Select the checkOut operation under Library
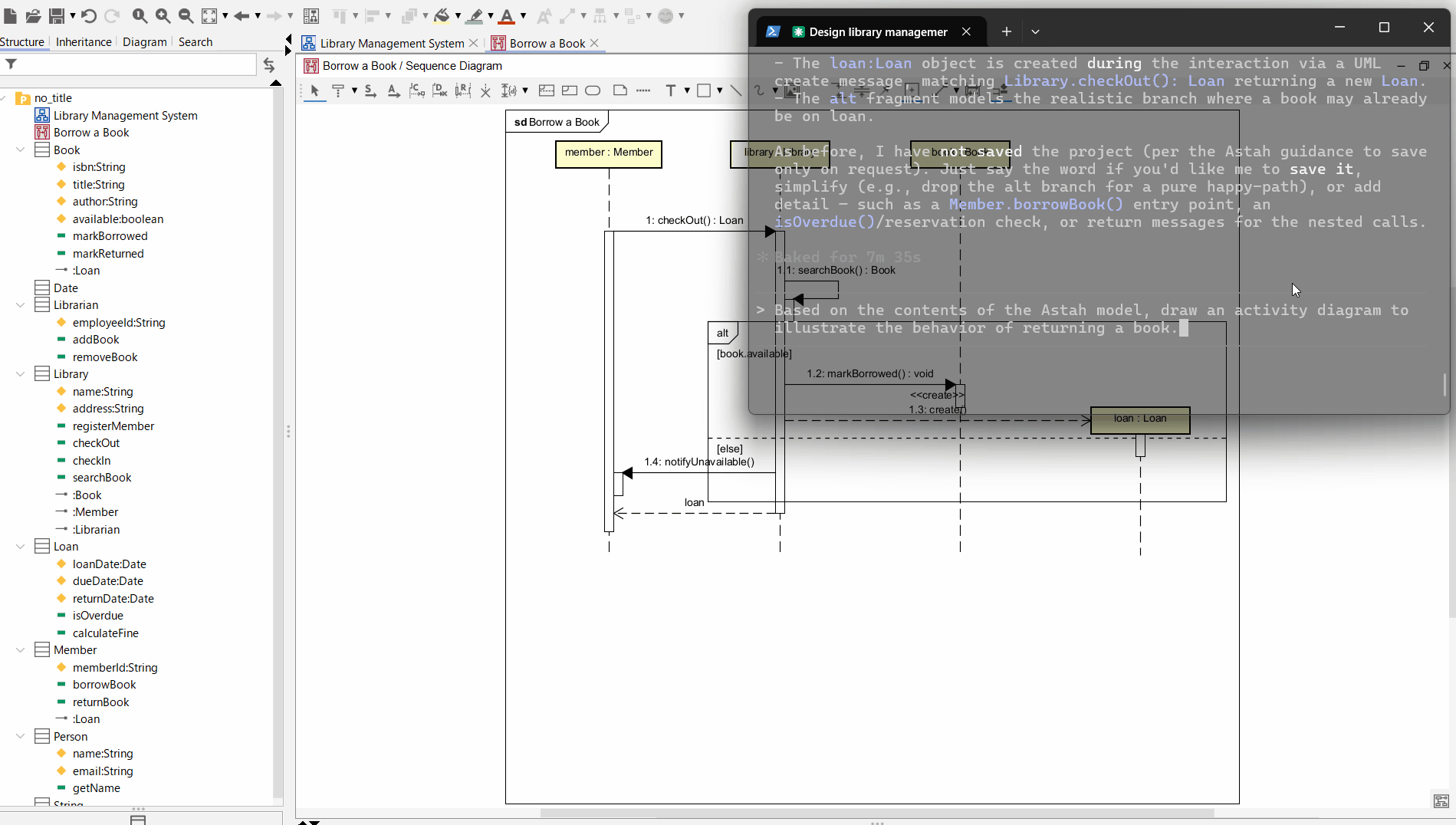Screen dimensions: 1456x825 96,442
